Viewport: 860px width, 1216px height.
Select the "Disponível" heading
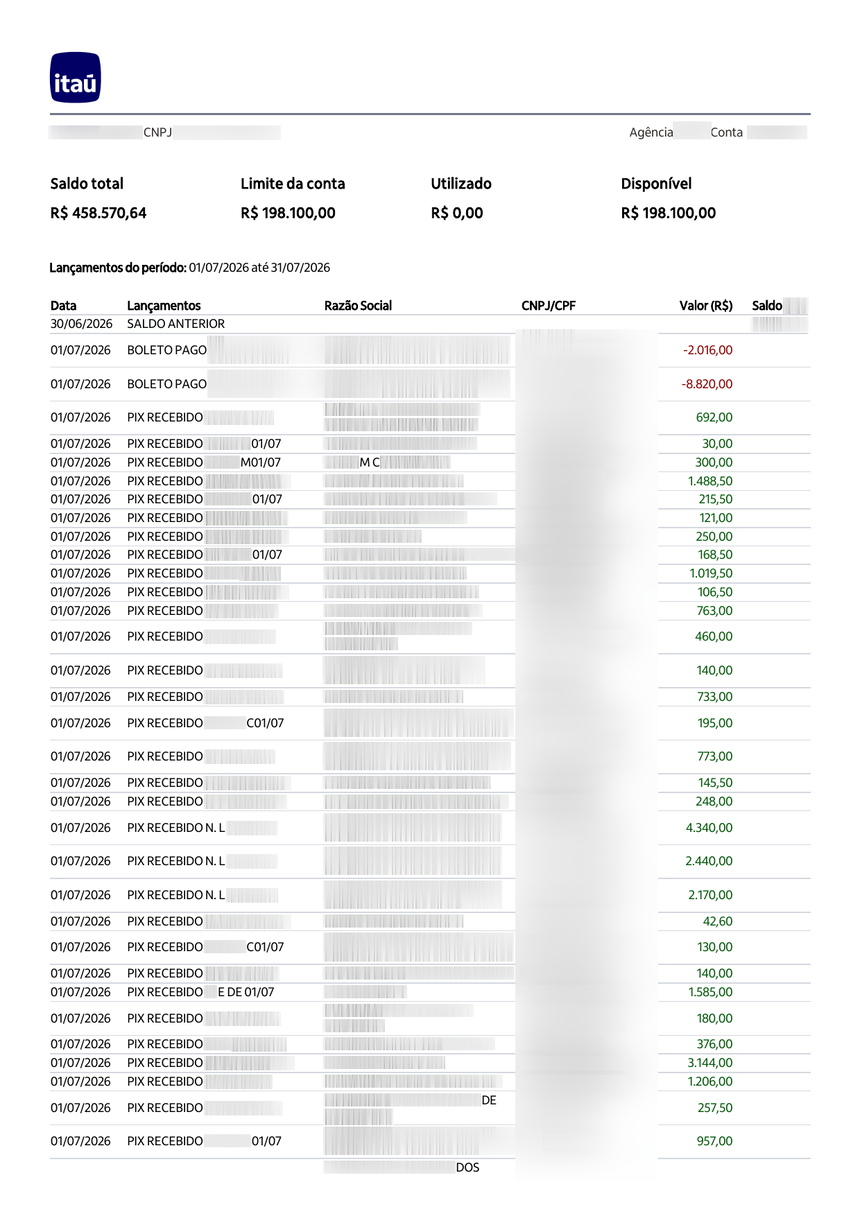click(x=656, y=184)
